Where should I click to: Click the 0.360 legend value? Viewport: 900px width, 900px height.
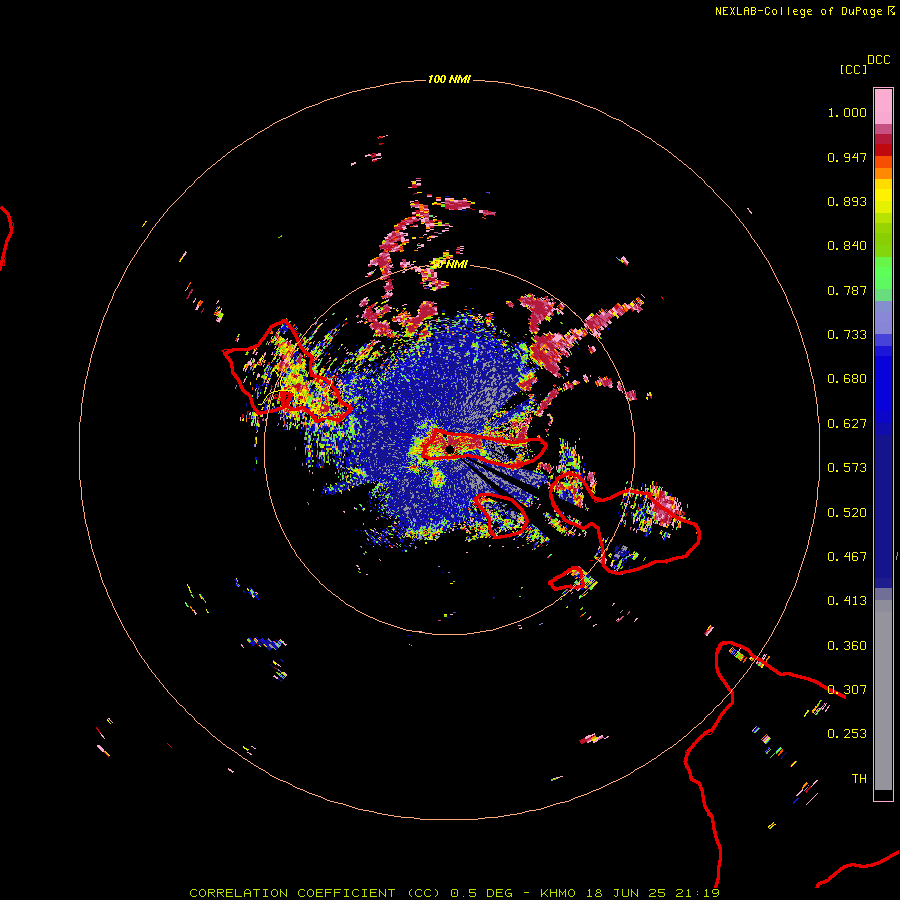pyautogui.click(x=847, y=646)
